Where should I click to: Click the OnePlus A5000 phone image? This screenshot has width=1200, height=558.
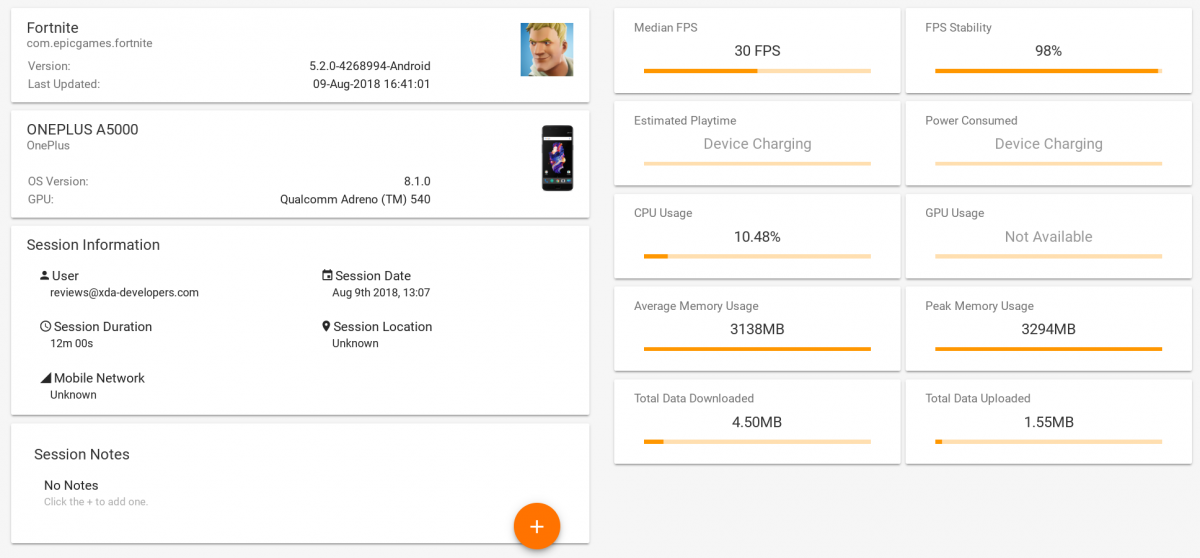click(x=557, y=158)
